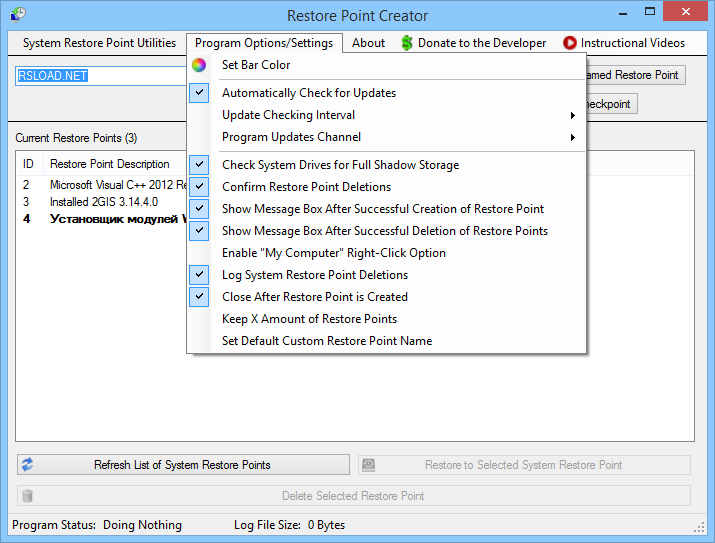This screenshot has height=543, width=715.
Task: Open System Restore Point Utilities menu
Action: click(x=99, y=43)
